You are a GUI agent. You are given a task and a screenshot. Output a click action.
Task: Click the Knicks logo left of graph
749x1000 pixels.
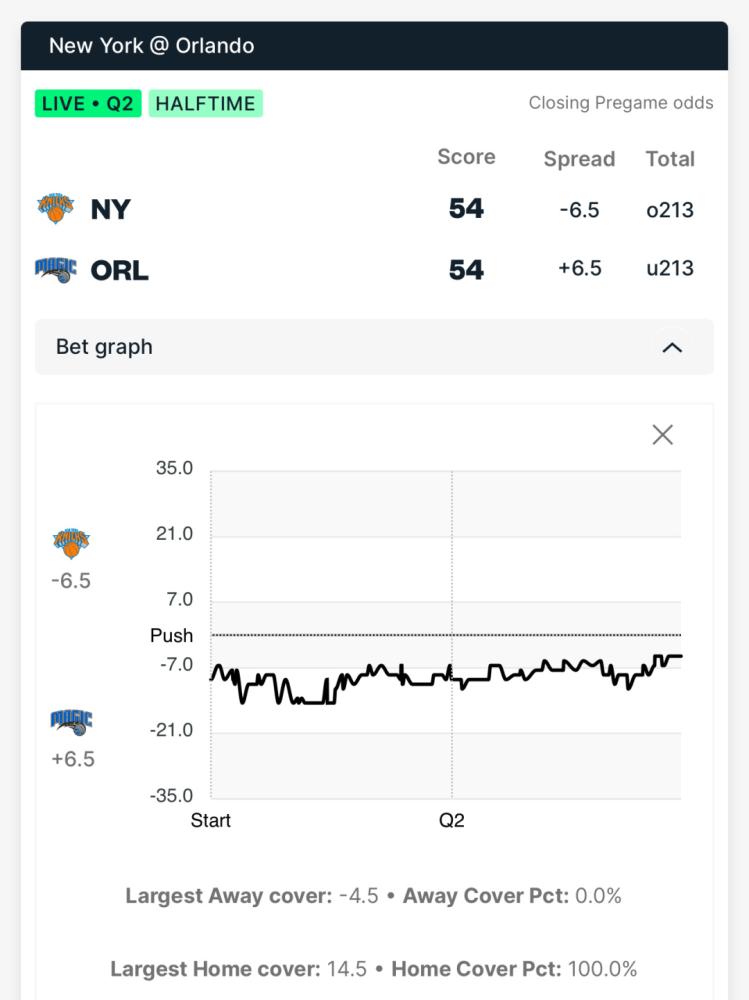71,543
